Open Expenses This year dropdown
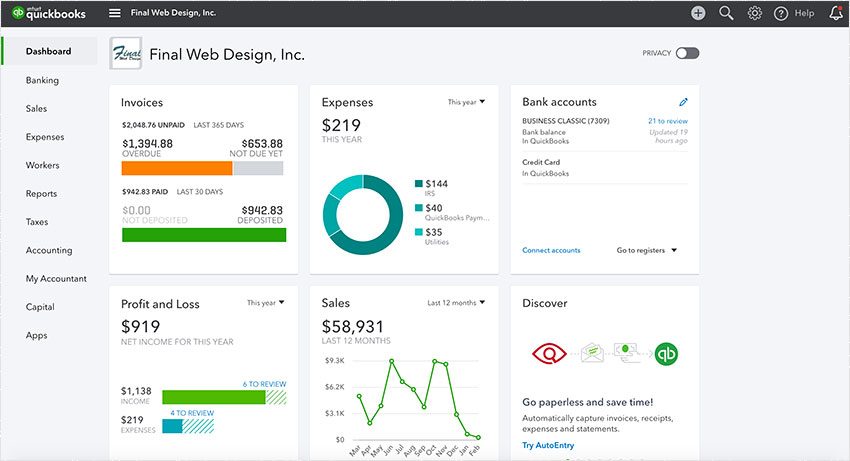Viewport: 850px width, 461px height. coord(466,102)
